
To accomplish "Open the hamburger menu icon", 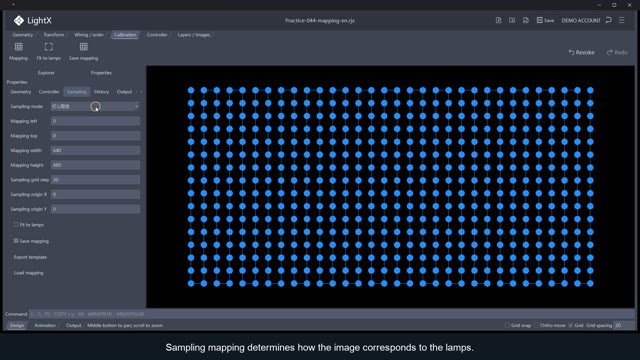I will pos(622,20).
